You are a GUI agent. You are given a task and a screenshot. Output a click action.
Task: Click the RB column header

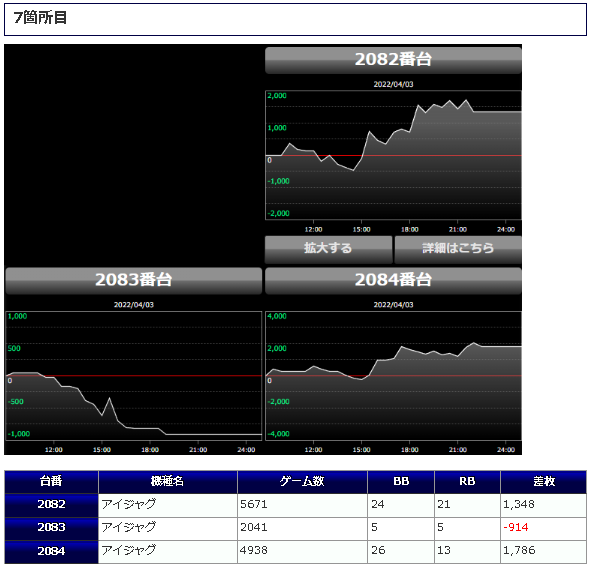467,482
